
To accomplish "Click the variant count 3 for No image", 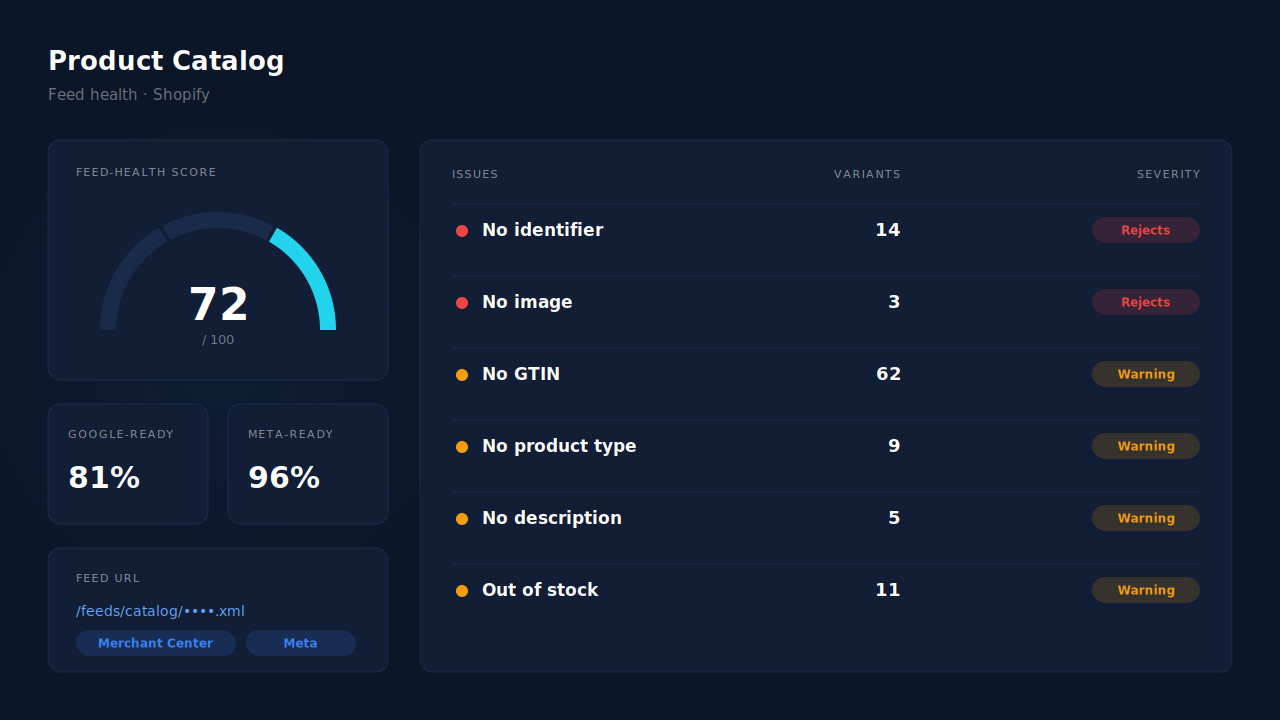I will click(x=894, y=302).
